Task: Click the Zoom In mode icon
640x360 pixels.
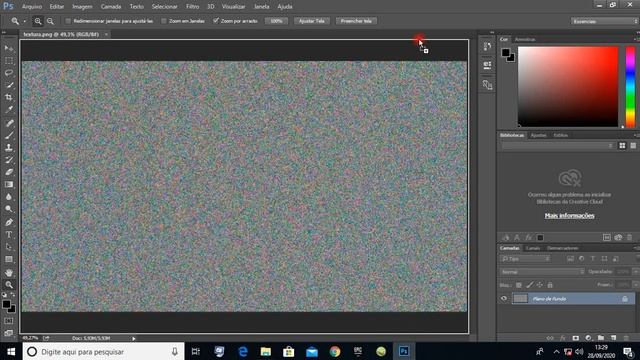Action: (38, 21)
